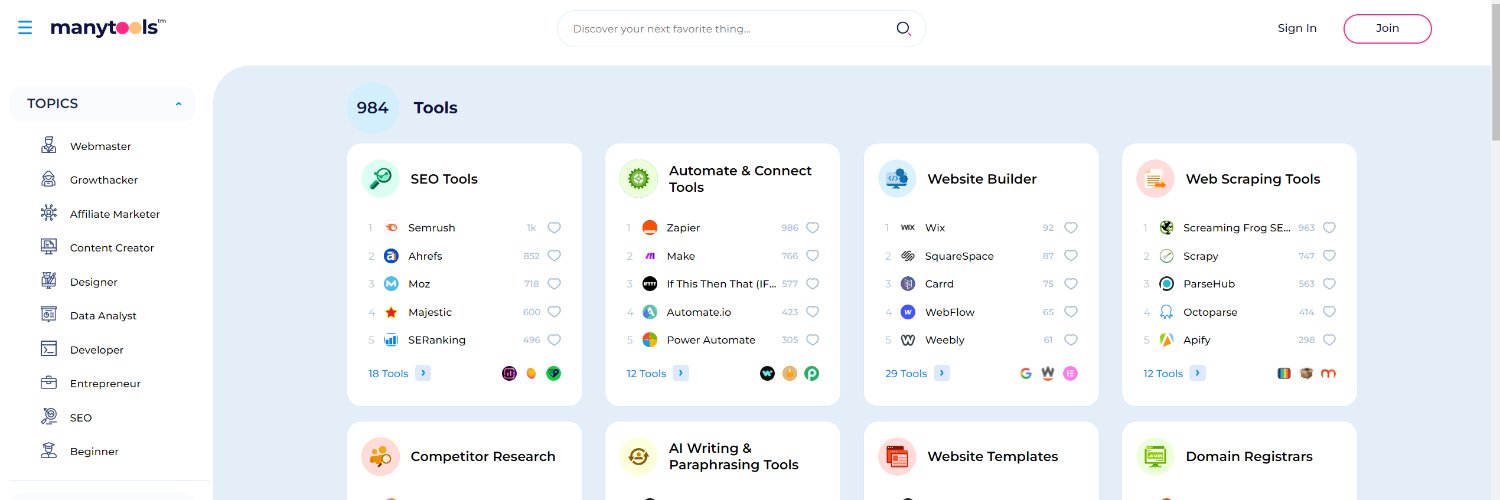Image resolution: width=1500 pixels, height=500 pixels.
Task: Click the Competitor Research category icon
Action: [x=380, y=456]
